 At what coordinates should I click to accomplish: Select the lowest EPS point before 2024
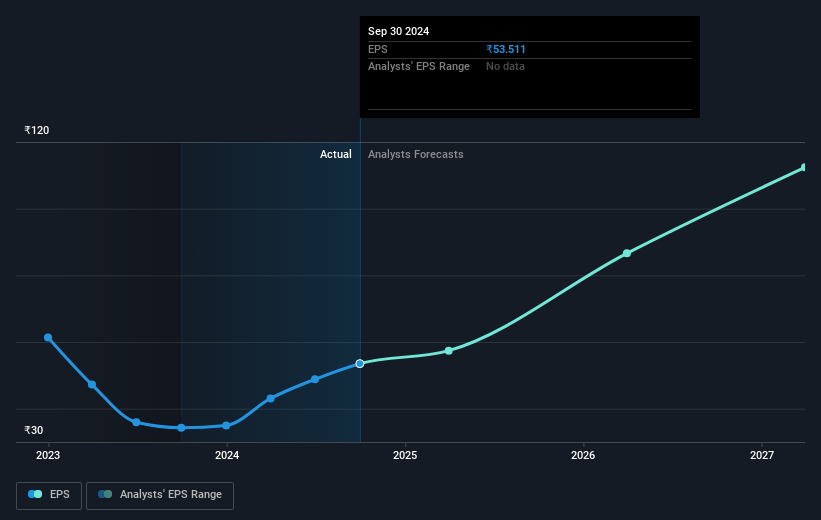pyautogui.click(x=181, y=428)
